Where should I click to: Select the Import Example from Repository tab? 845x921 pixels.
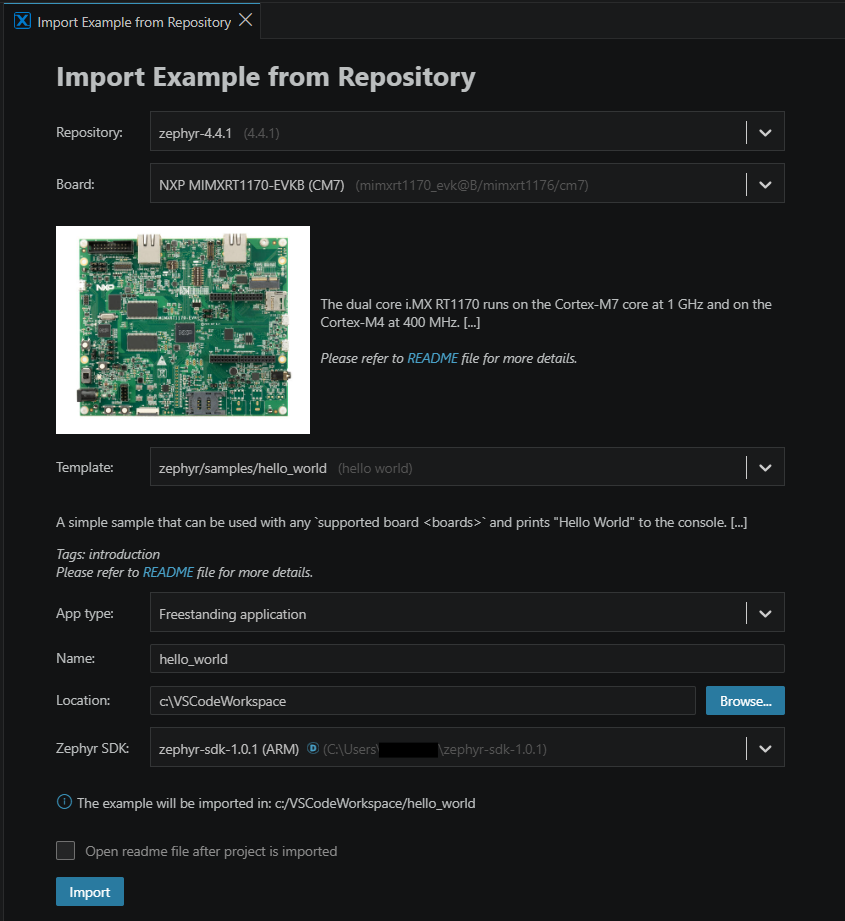[134, 22]
